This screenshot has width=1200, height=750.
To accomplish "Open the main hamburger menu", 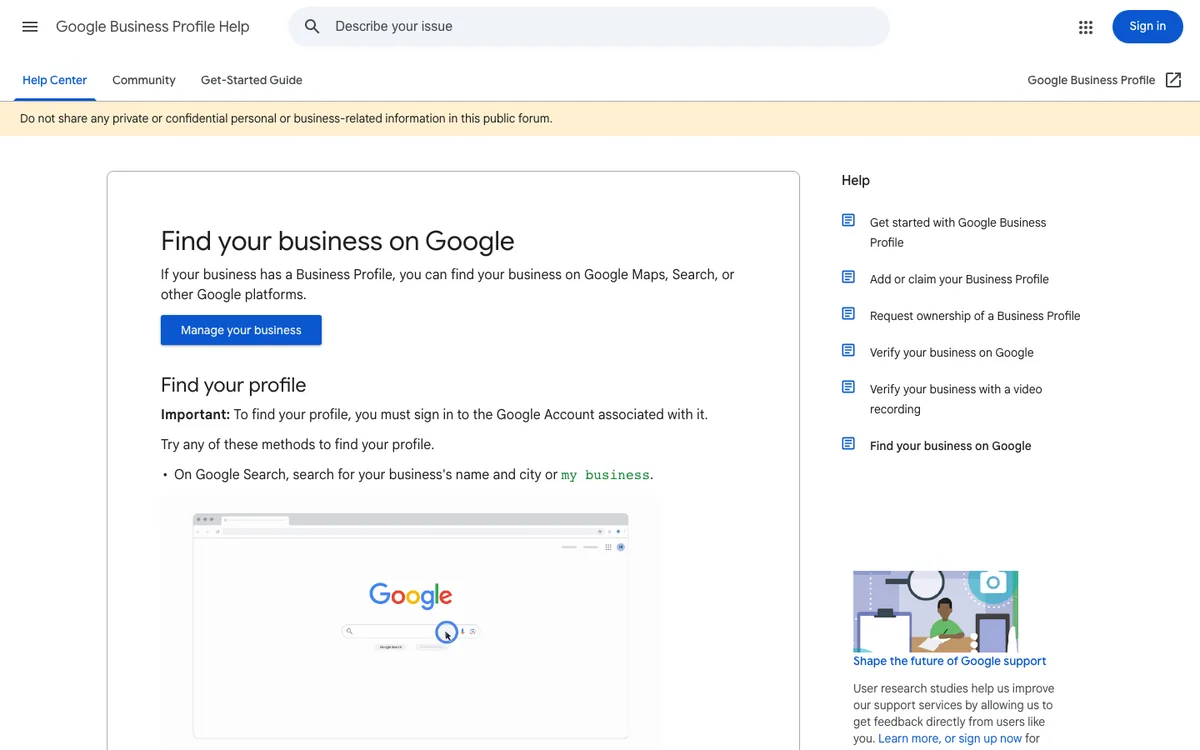I will click(30, 27).
